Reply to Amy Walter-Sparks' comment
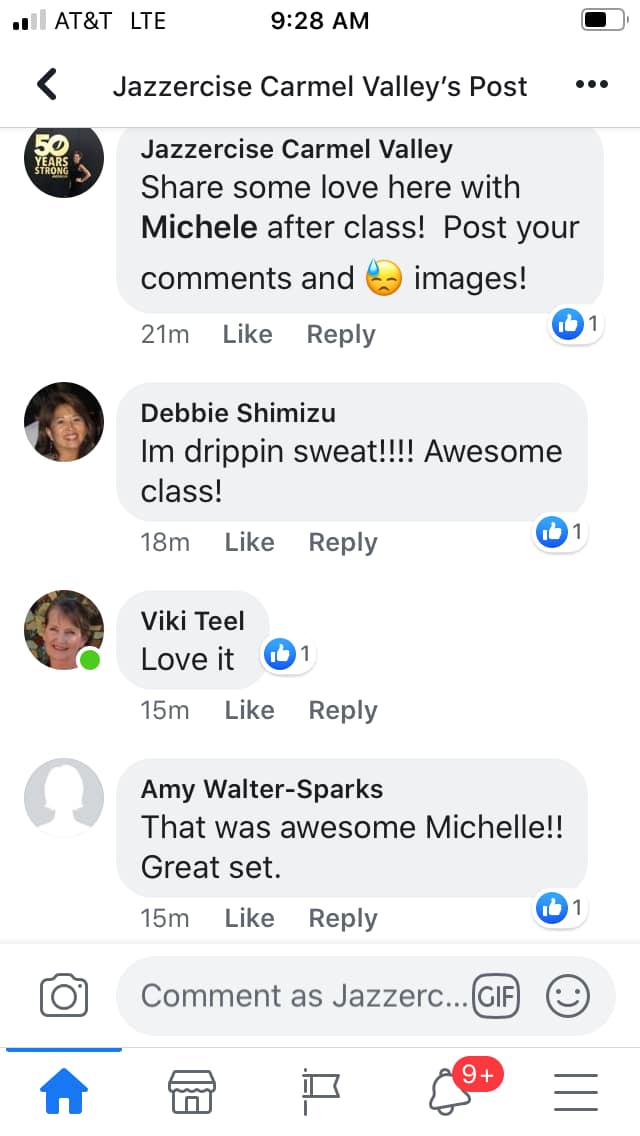 click(342, 918)
